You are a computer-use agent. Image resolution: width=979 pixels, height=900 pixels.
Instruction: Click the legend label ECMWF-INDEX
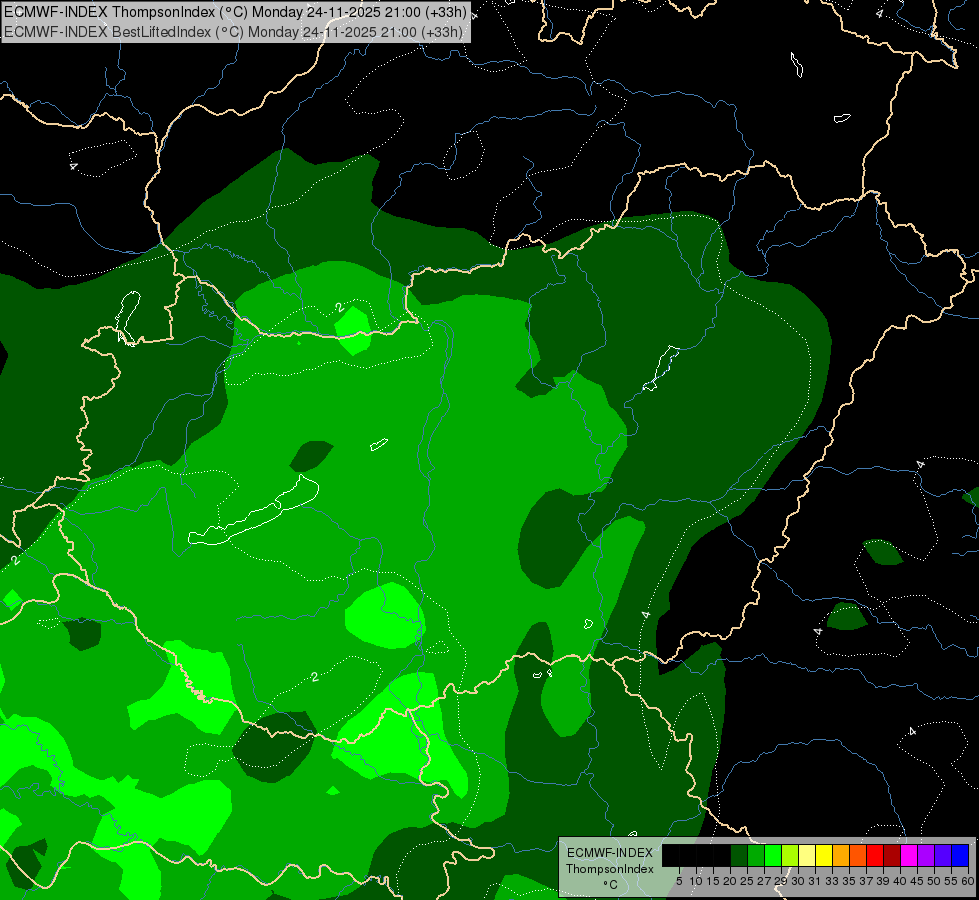pos(610,853)
